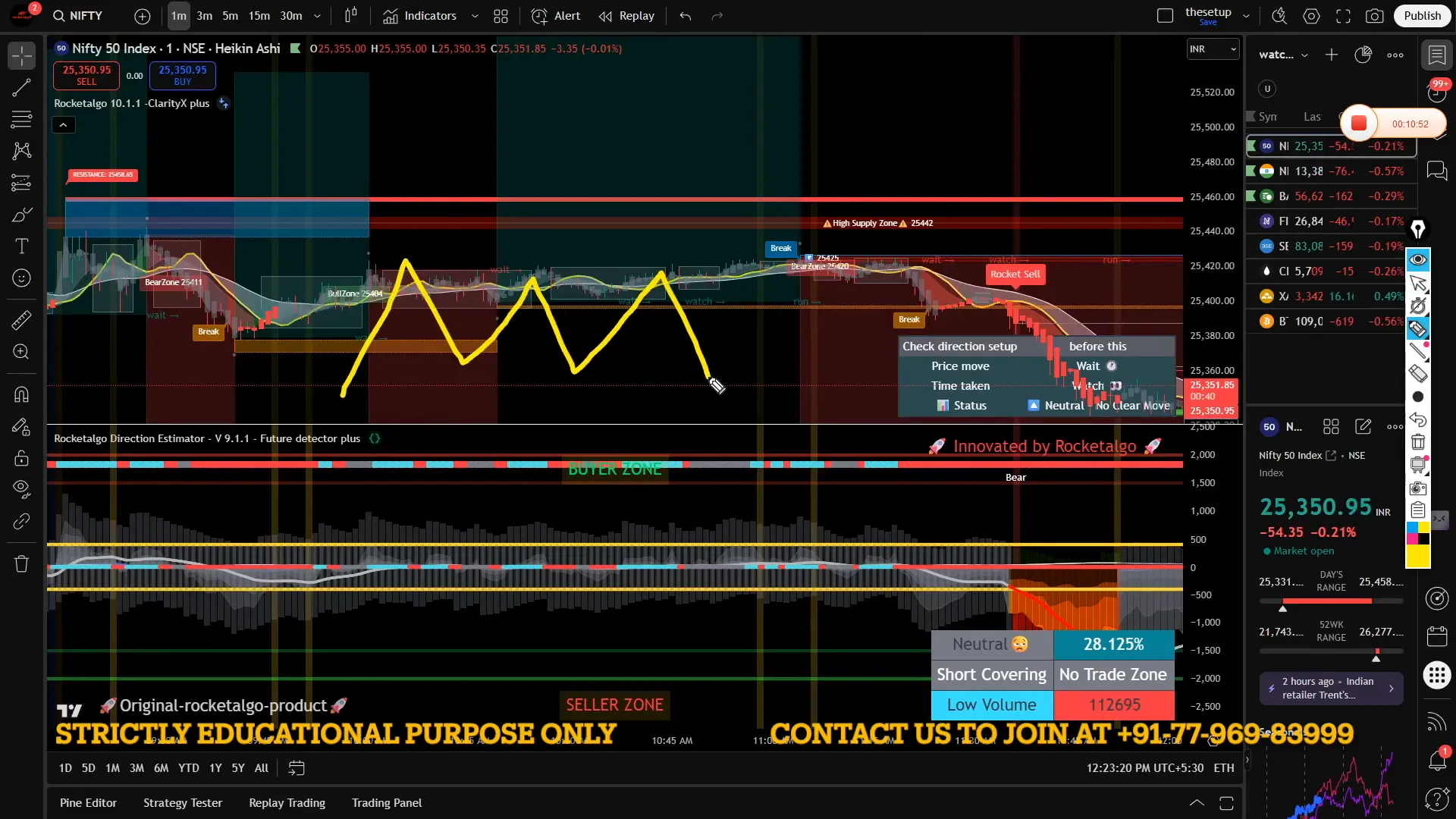This screenshot has width=1456, height=819.
Task: Toggle hide all drawings eye icon
Action: pyautogui.click(x=21, y=489)
